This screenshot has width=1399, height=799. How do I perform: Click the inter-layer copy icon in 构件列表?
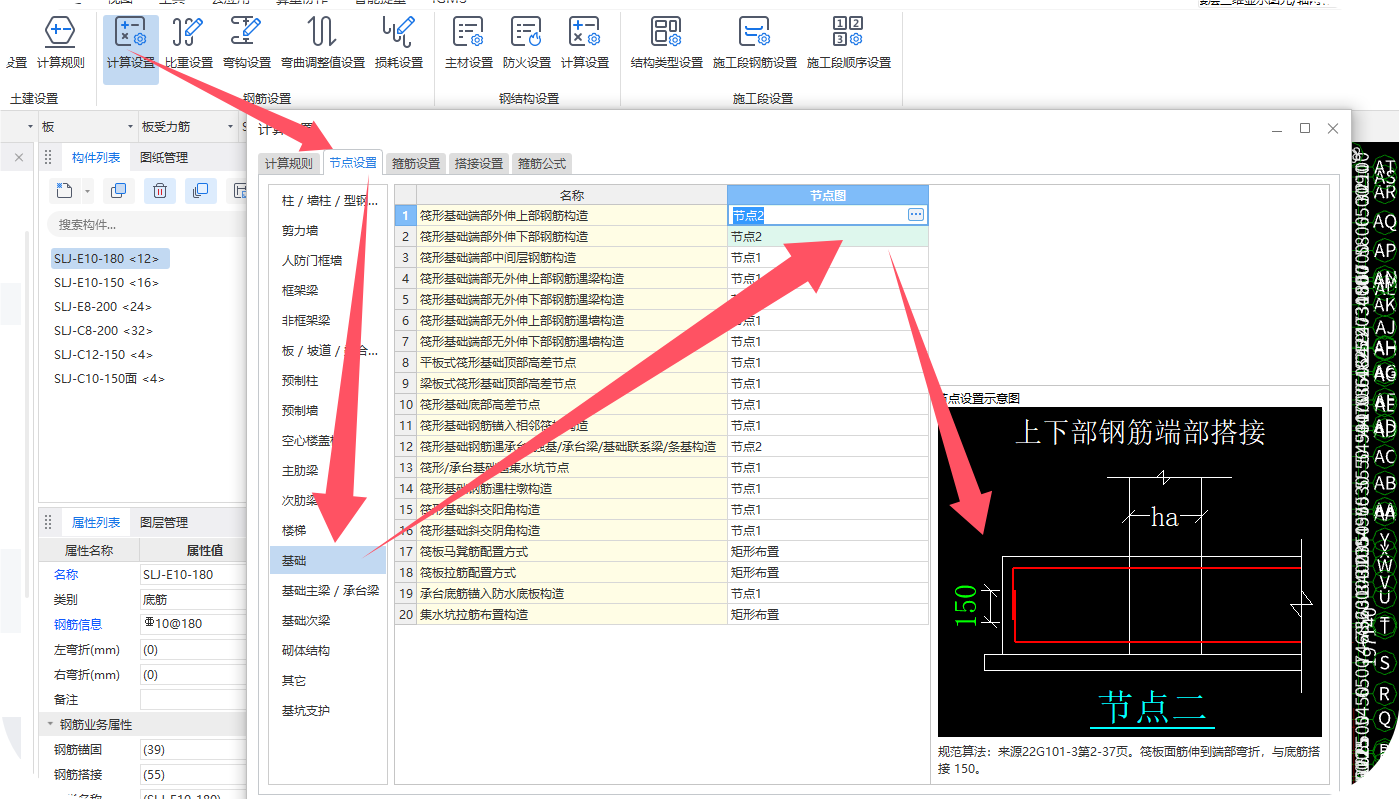[x=201, y=190]
